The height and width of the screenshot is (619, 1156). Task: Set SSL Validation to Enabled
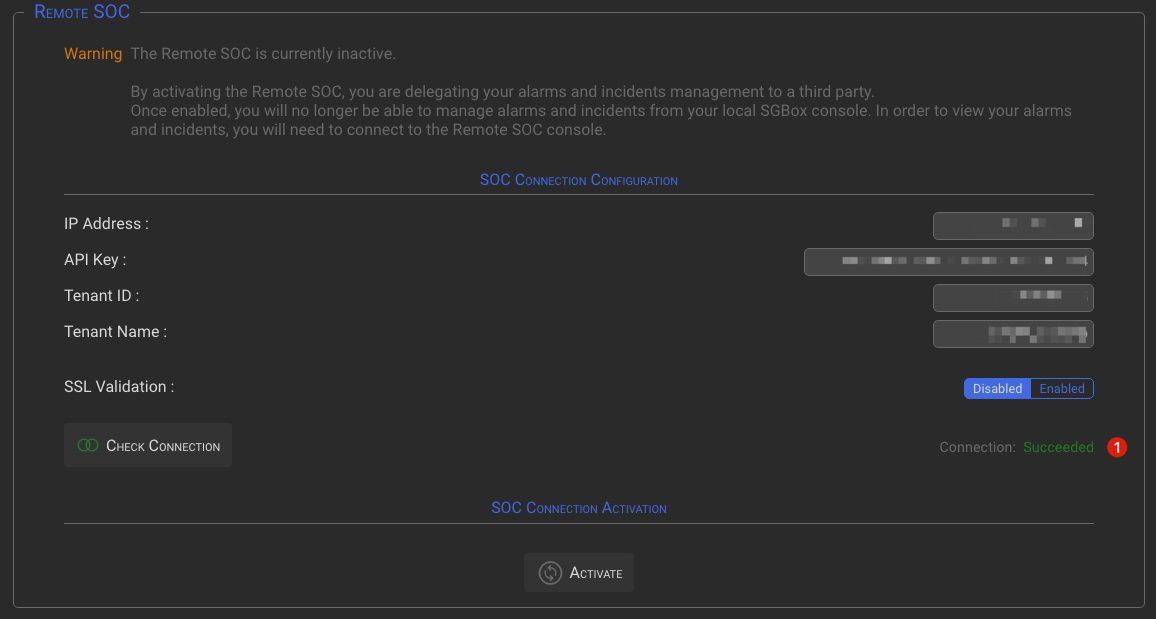(1061, 389)
